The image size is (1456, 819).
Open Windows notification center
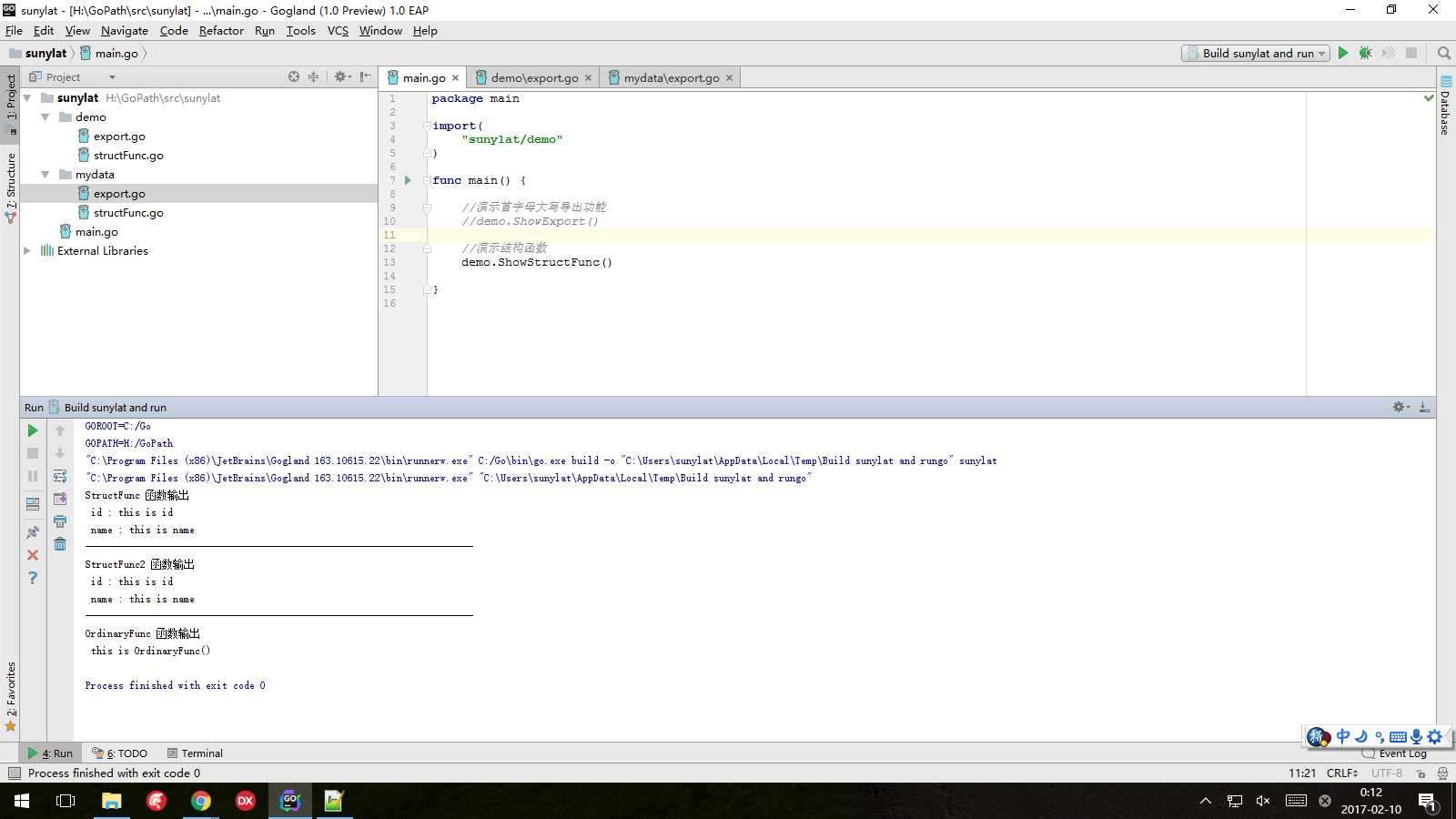(1427, 802)
